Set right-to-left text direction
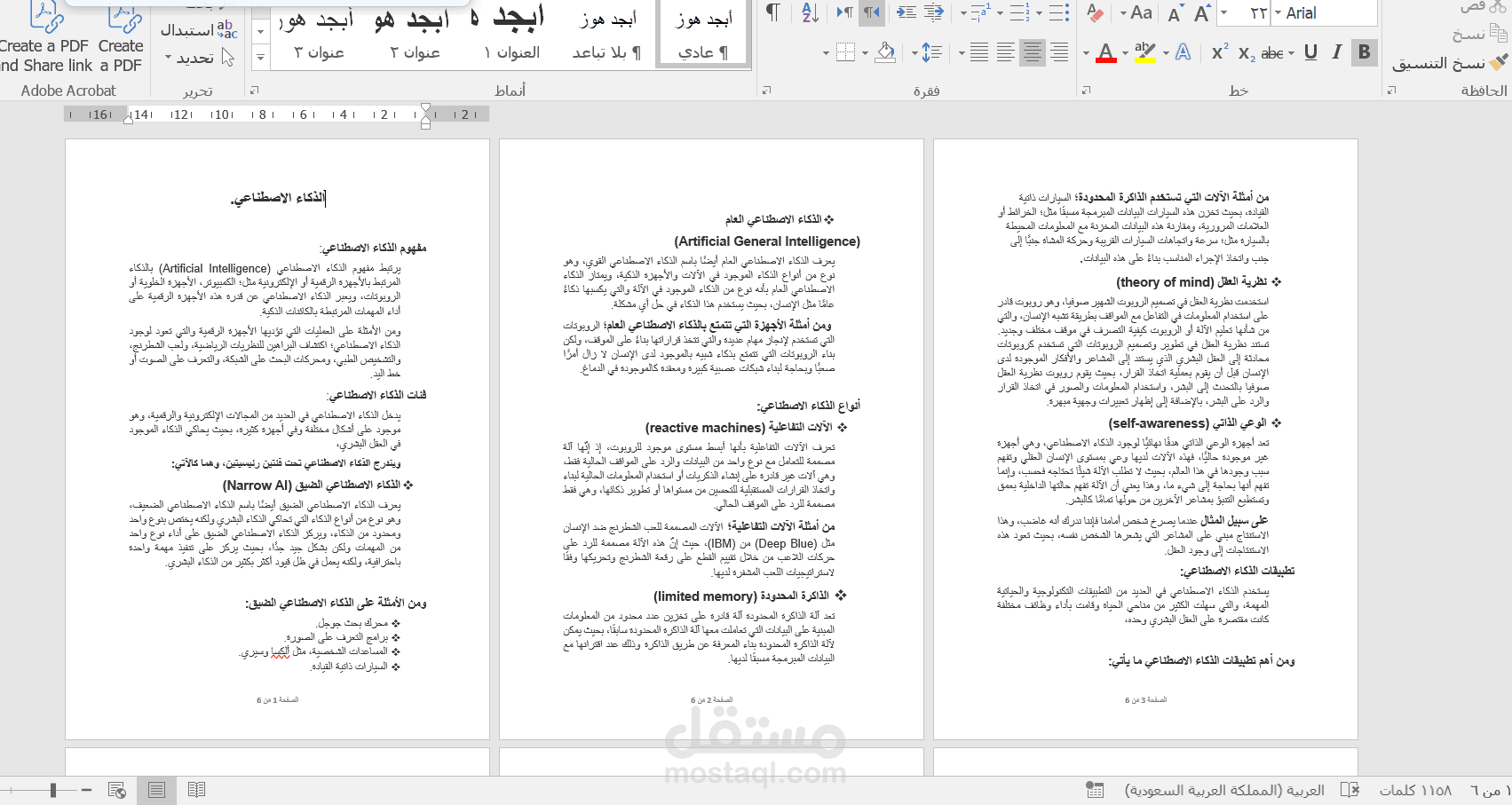This screenshot has width=1512, height=805. click(873, 12)
